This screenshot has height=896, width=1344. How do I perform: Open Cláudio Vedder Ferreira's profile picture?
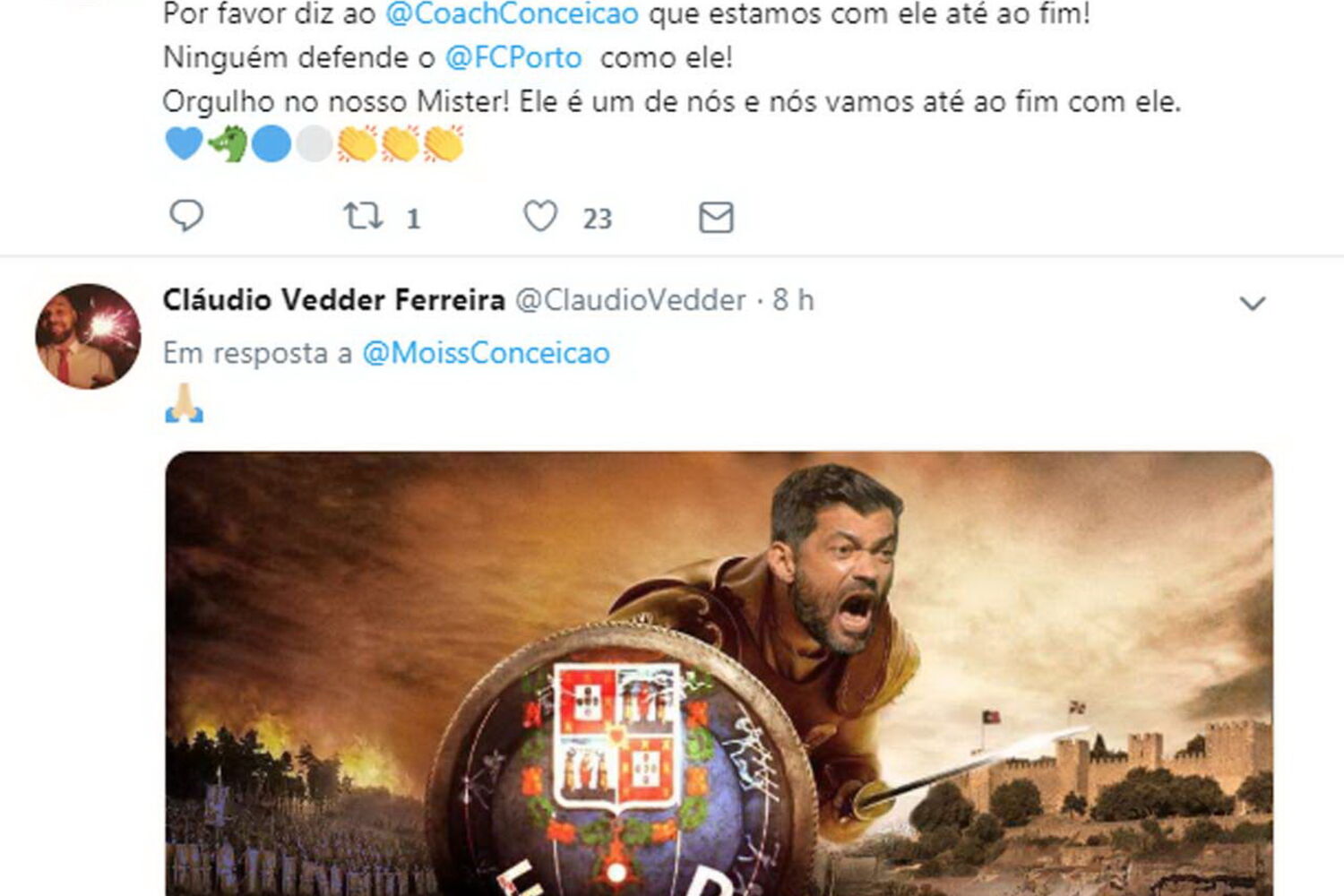88,336
